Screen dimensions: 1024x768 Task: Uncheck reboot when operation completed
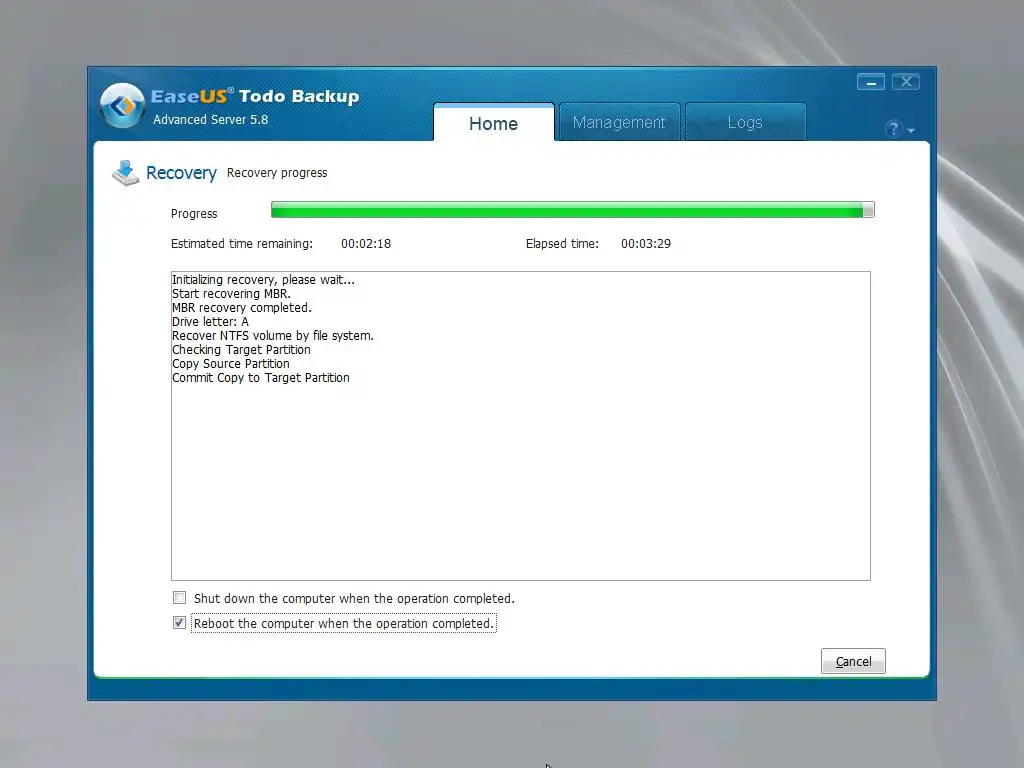tap(180, 623)
